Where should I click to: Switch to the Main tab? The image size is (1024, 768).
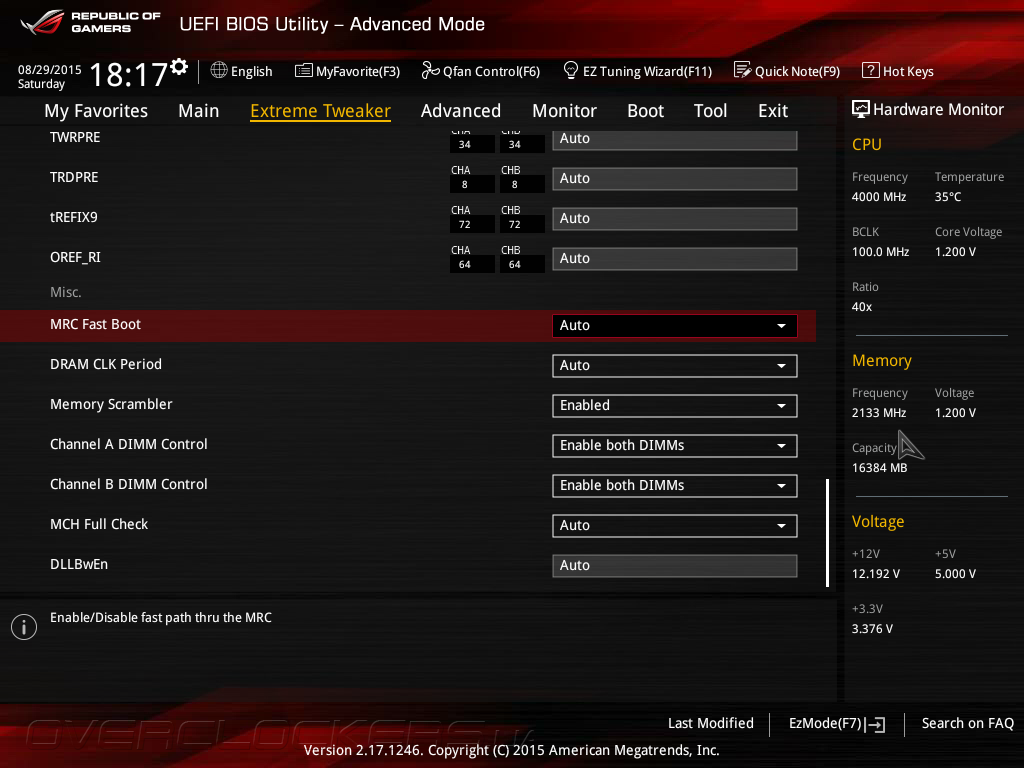[x=199, y=111]
